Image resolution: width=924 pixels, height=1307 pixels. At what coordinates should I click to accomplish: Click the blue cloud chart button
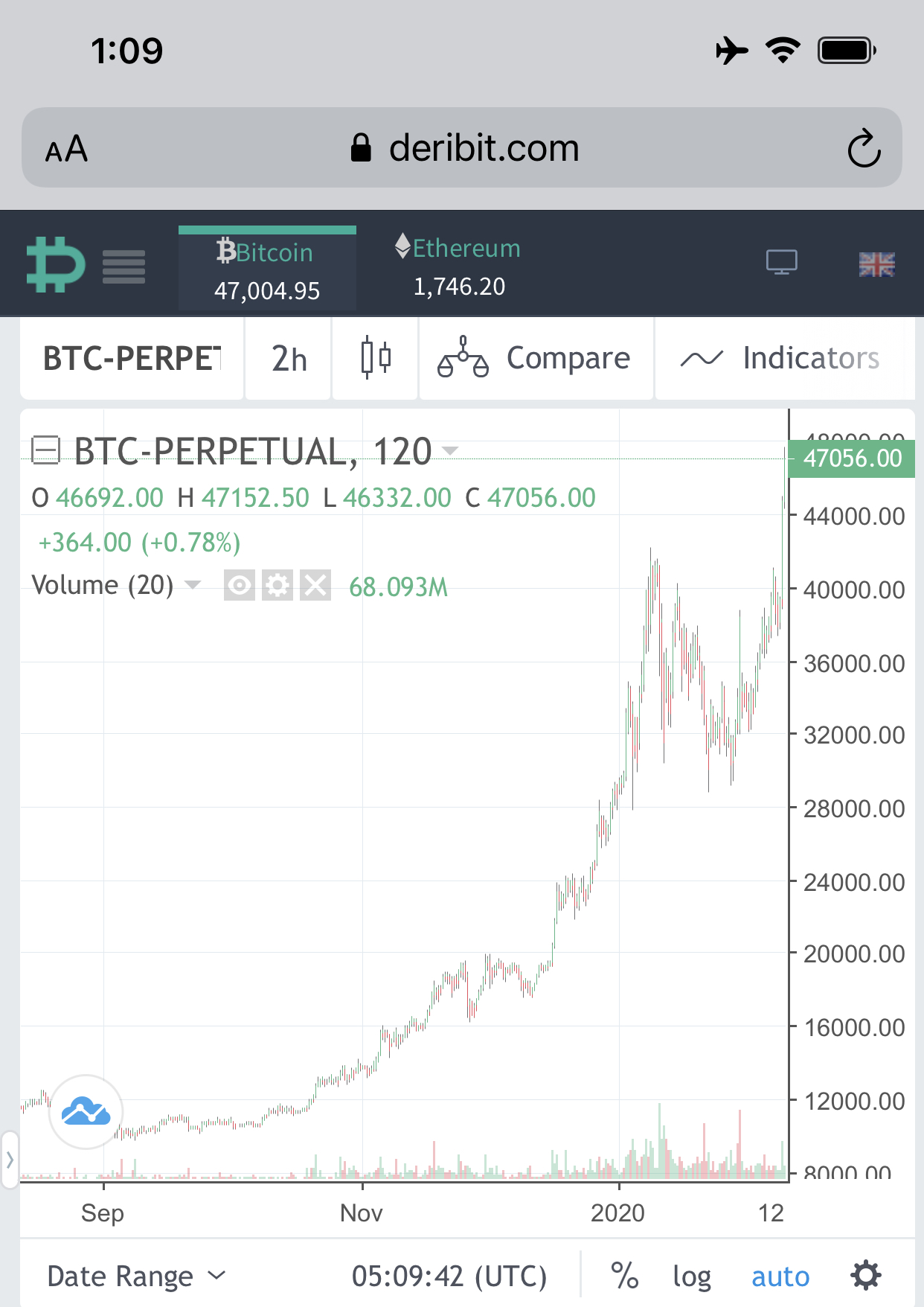(x=86, y=1112)
